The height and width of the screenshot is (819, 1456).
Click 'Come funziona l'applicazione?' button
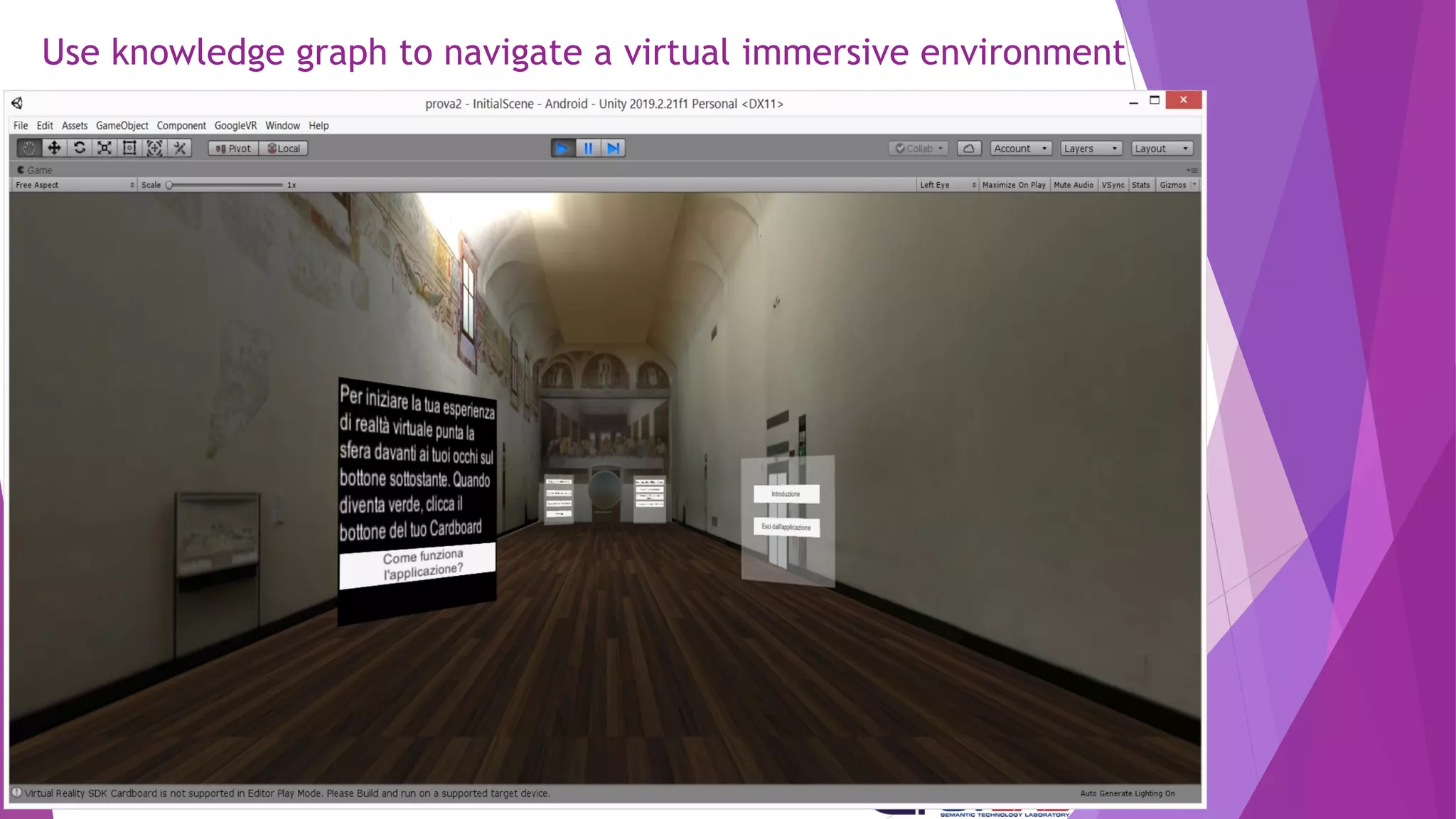click(x=417, y=566)
